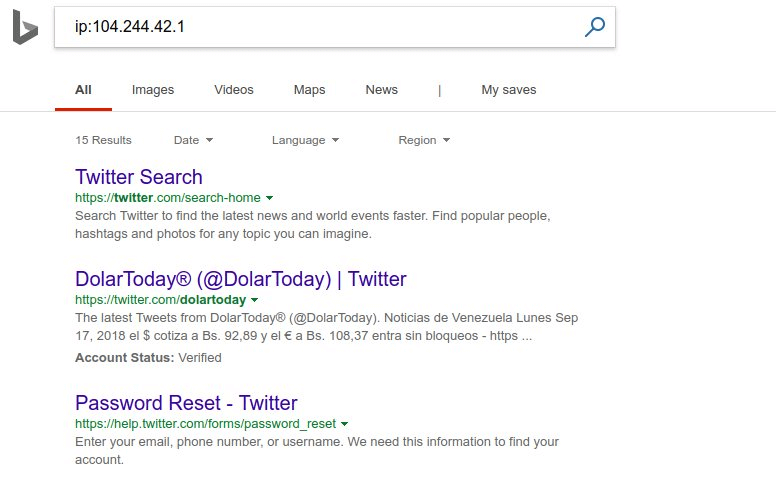Click the search query input field
Screen dimensions: 776x484
tap(320, 27)
